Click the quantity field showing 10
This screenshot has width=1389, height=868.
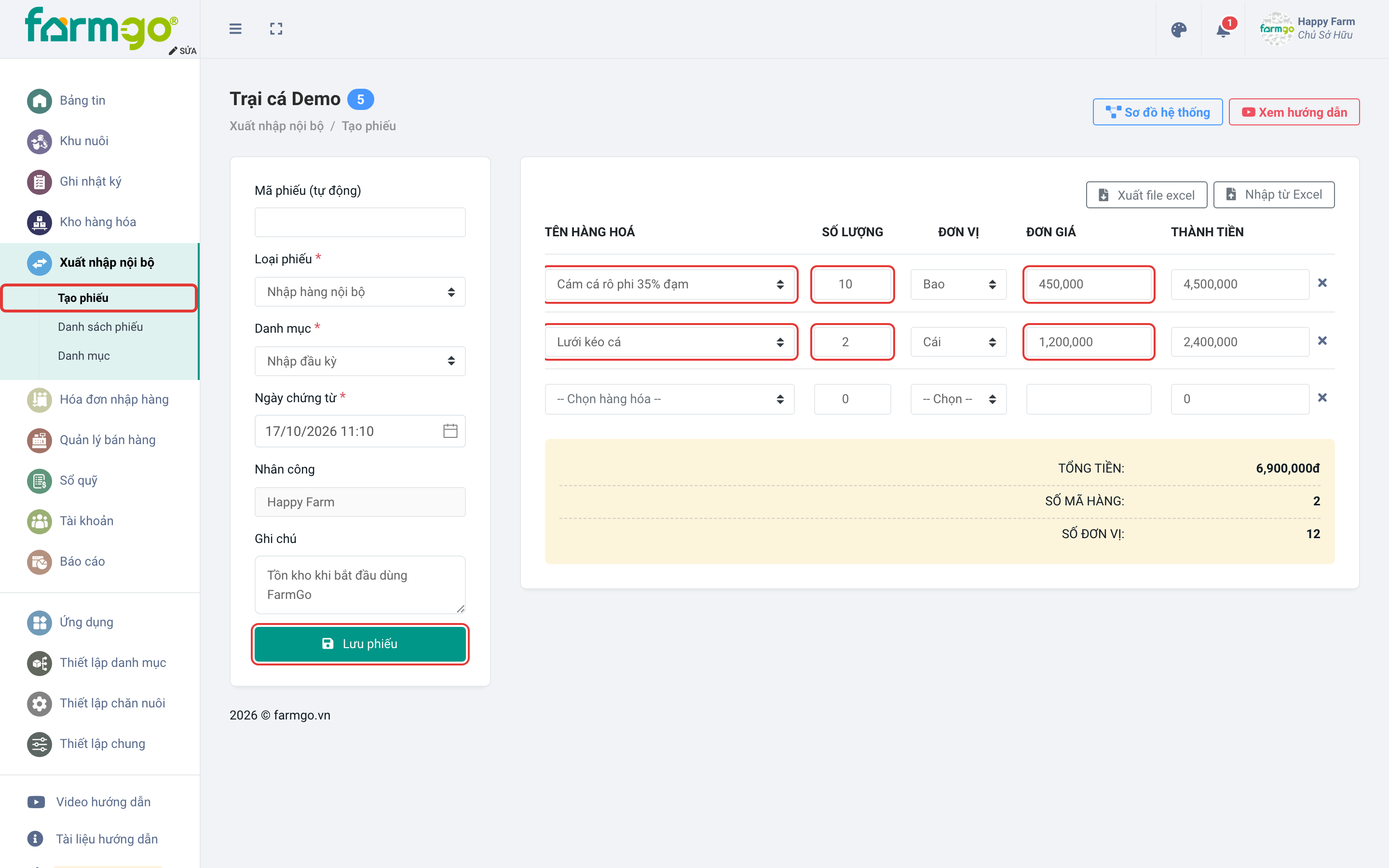coord(852,284)
